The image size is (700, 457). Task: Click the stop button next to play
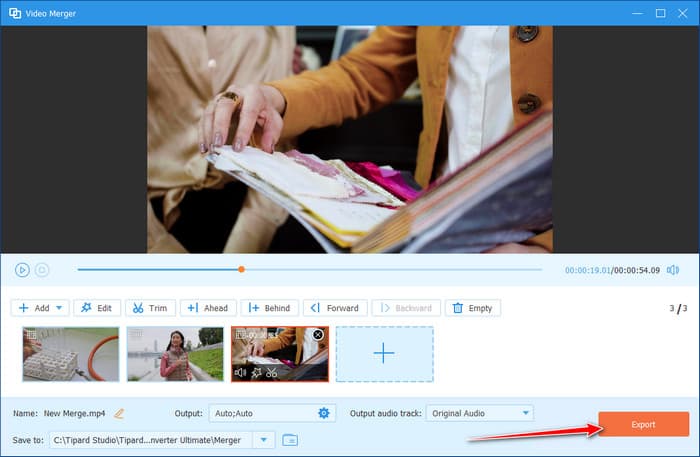(x=42, y=269)
